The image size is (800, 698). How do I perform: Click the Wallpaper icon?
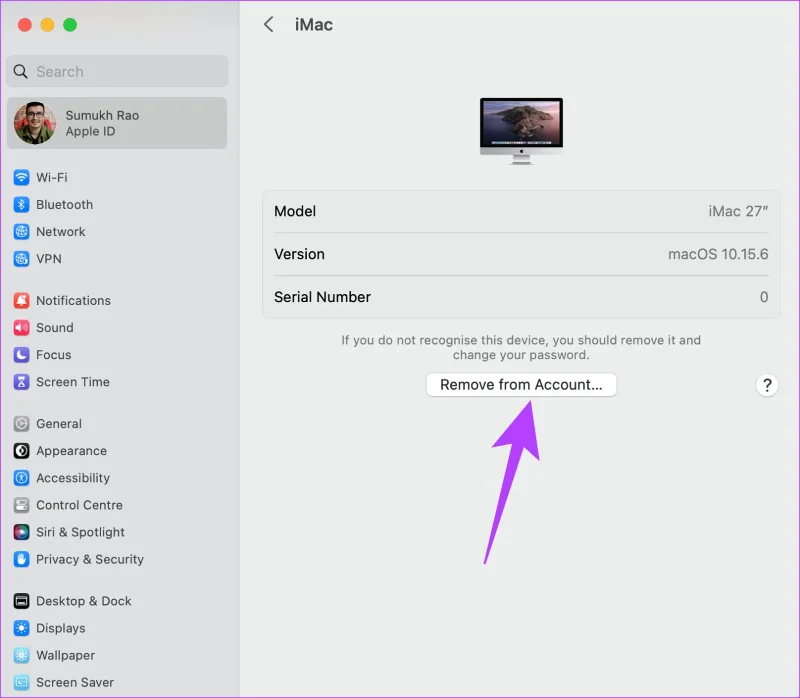21,655
